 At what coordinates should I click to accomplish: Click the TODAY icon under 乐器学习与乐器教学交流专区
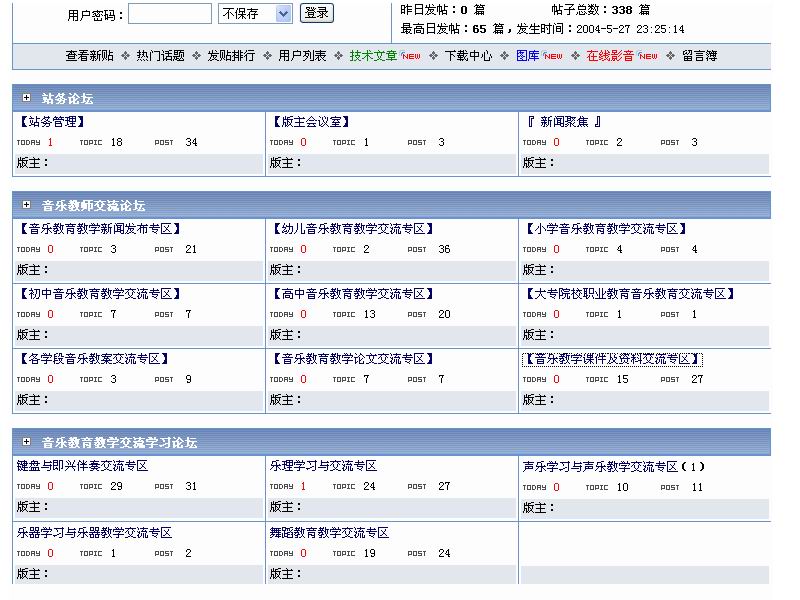pyautogui.click(x=29, y=554)
